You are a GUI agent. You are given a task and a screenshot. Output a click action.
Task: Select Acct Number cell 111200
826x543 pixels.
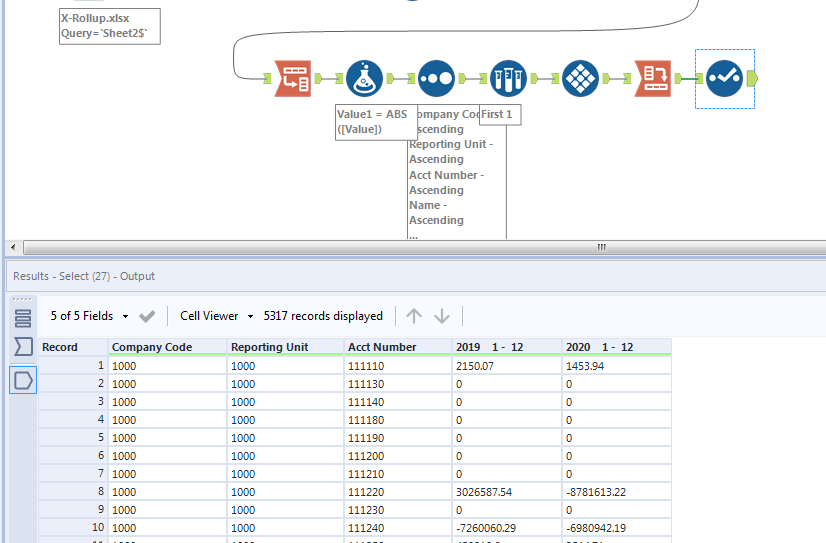coord(398,456)
